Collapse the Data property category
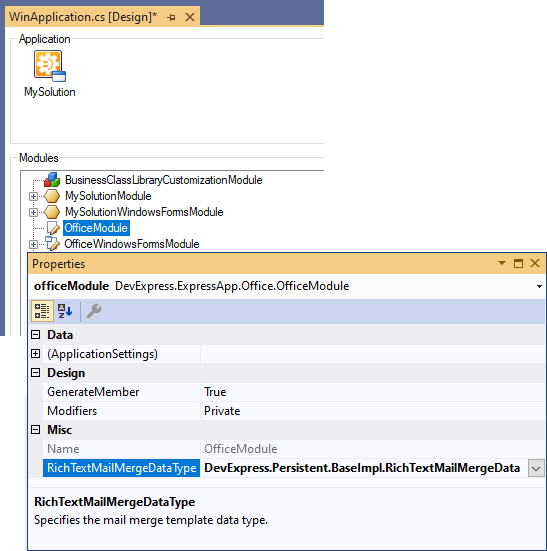The height and width of the screenshot is (551, 547). 35,335
